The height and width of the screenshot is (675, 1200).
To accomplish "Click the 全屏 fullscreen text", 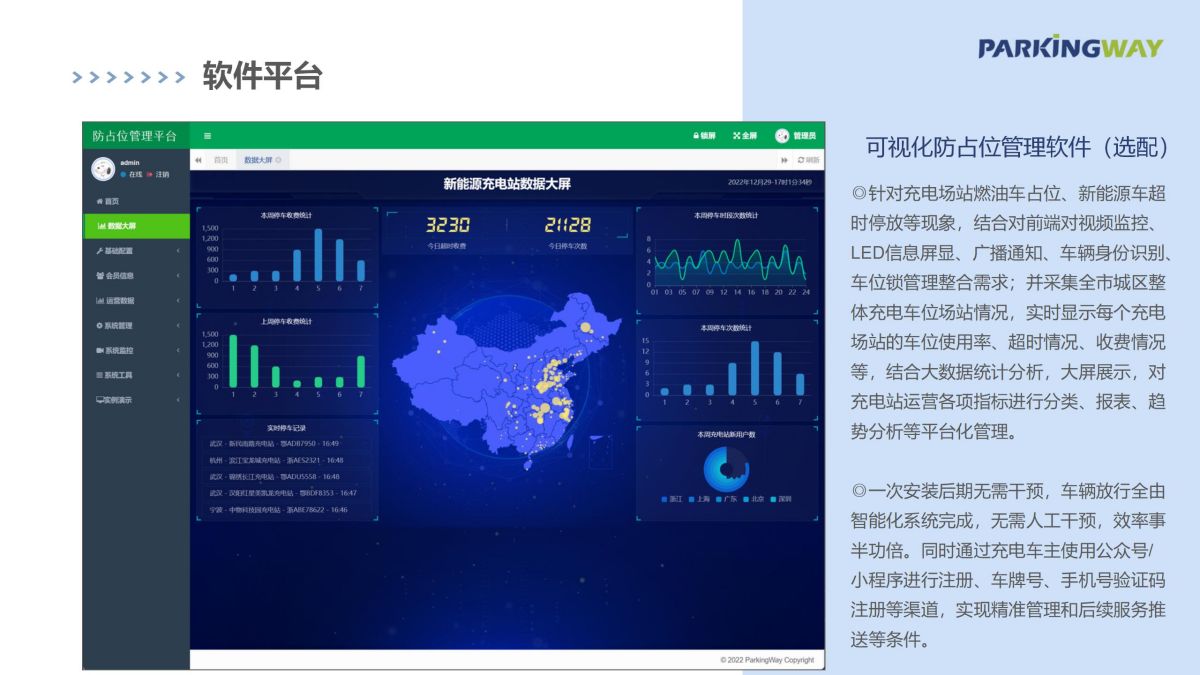I will click(750, 136).
